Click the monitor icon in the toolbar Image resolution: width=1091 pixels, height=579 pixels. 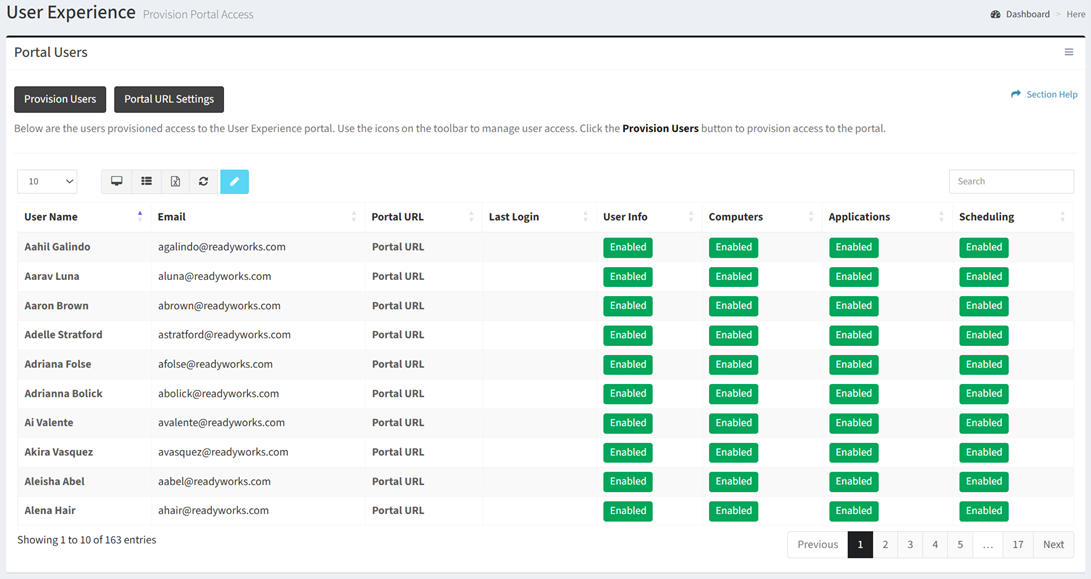(117, 181)
